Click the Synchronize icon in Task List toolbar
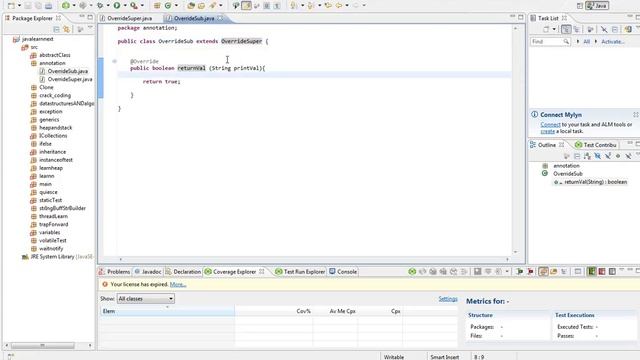 point(628,29)
